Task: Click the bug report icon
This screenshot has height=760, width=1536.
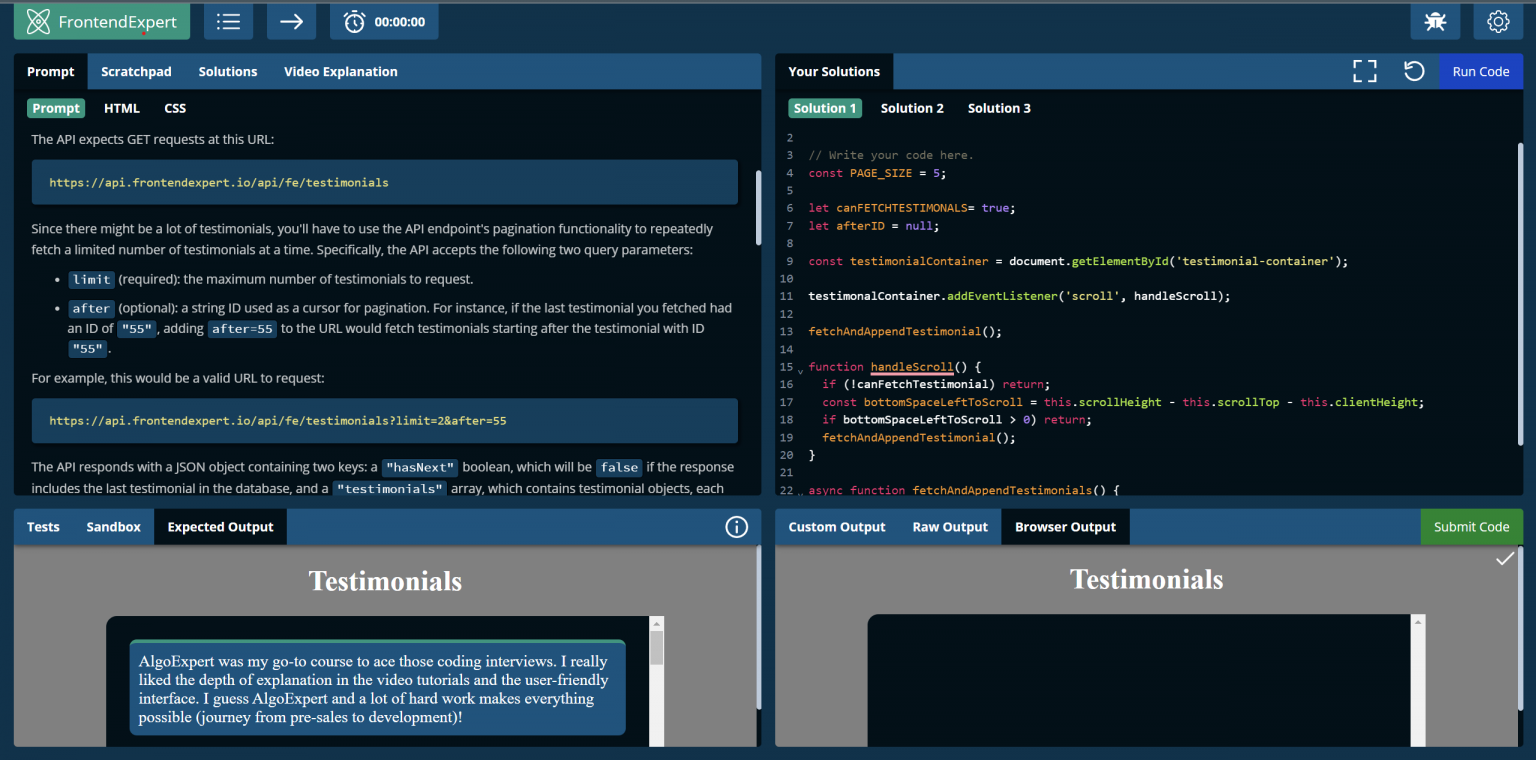Action: [1435, 22]
